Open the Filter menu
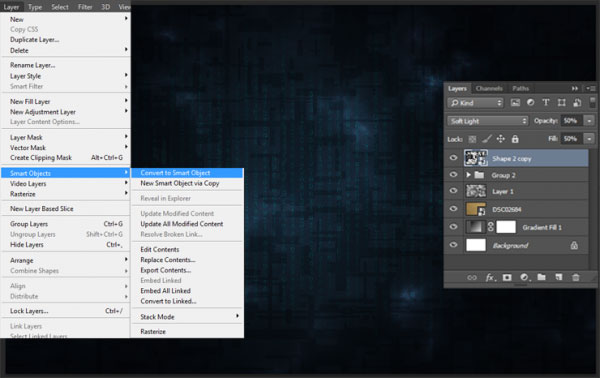Image resolution: width=600 pixels, height=378 pixels. [x=85, y=7]
